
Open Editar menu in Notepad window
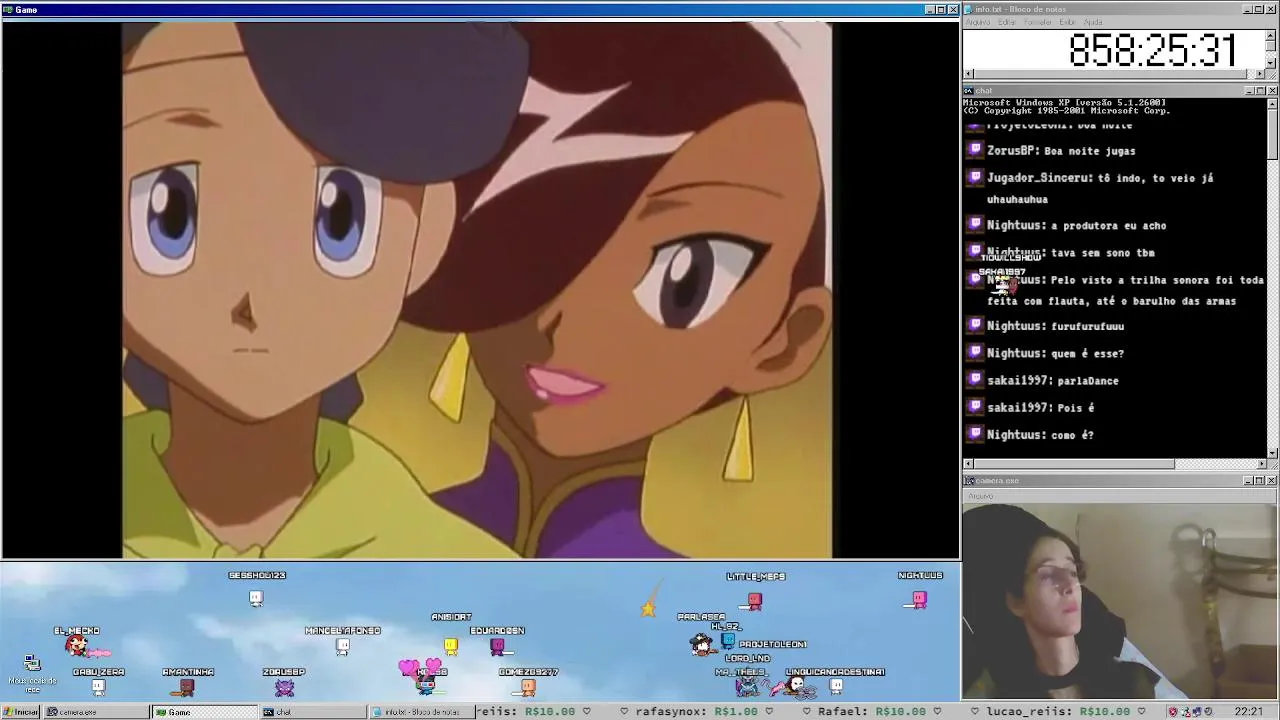[x=1006, y=22]
